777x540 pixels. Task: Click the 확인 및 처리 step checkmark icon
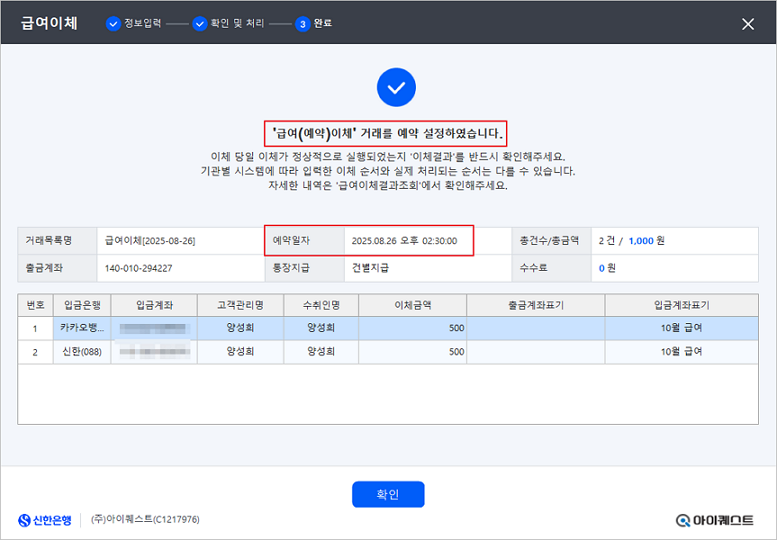click(x=200, y=23)
